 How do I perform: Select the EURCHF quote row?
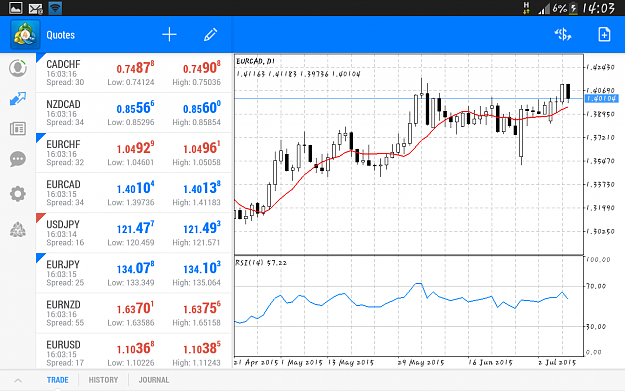pyautogui.click(x=134, y=153)
